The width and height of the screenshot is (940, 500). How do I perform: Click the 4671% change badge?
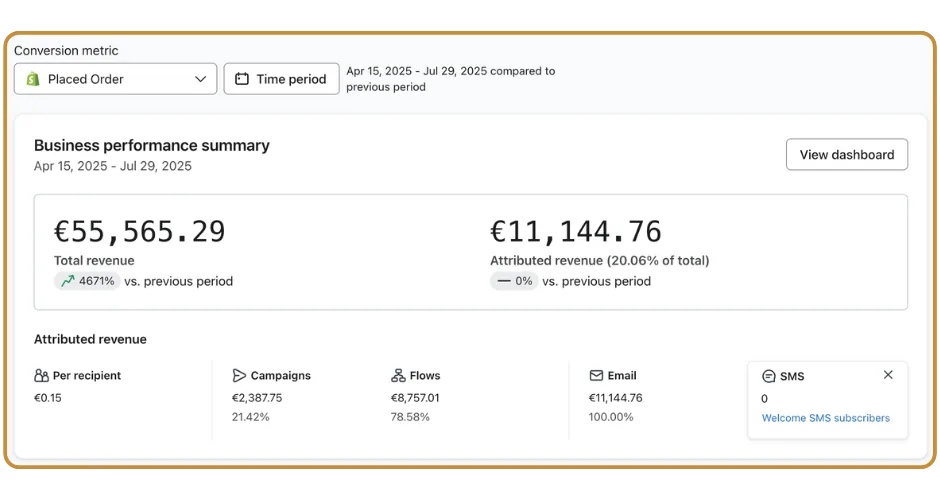[x=87, y=281]
